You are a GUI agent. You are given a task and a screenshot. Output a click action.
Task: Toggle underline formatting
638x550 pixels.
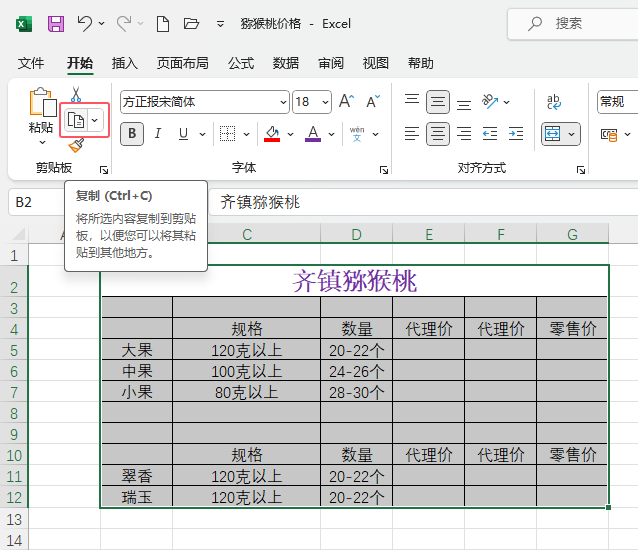pos(184,133)
